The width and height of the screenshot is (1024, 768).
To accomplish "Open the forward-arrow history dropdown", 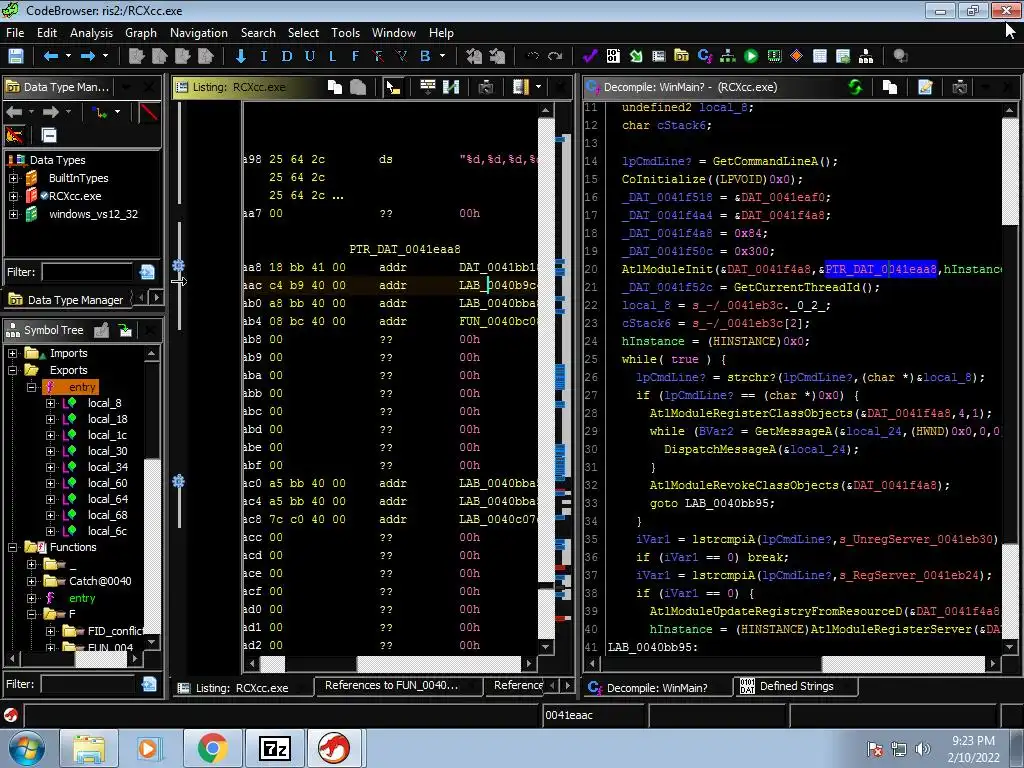I will pos(105,56).
